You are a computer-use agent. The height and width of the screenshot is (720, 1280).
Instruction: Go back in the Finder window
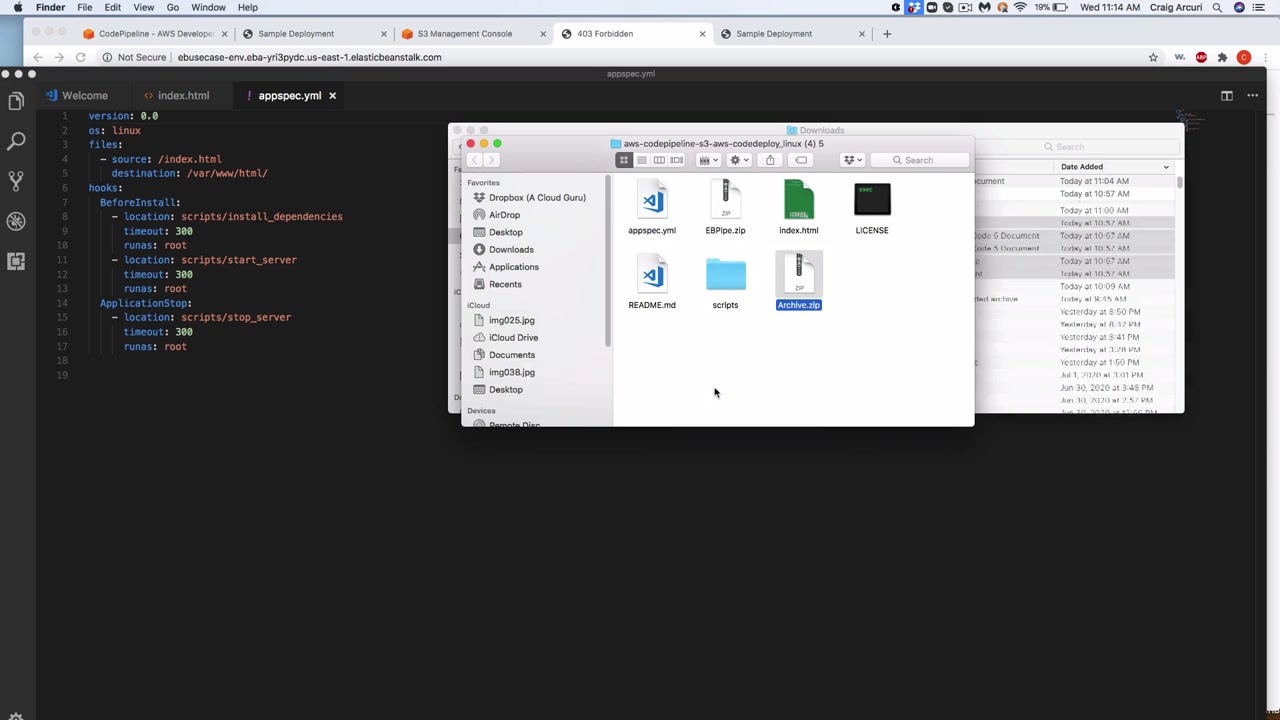[x=474, y=160]
